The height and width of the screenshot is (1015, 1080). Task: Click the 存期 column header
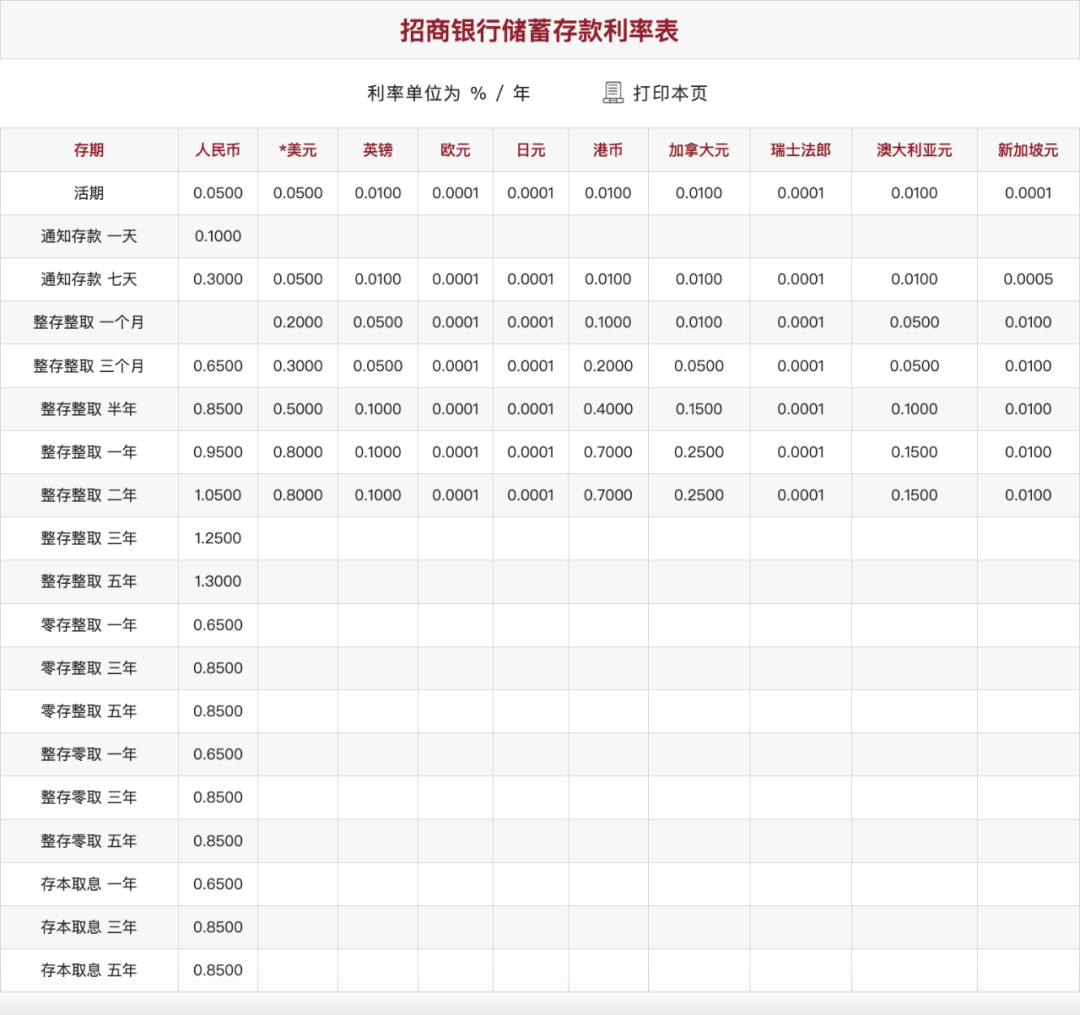(x=89, y=150)
